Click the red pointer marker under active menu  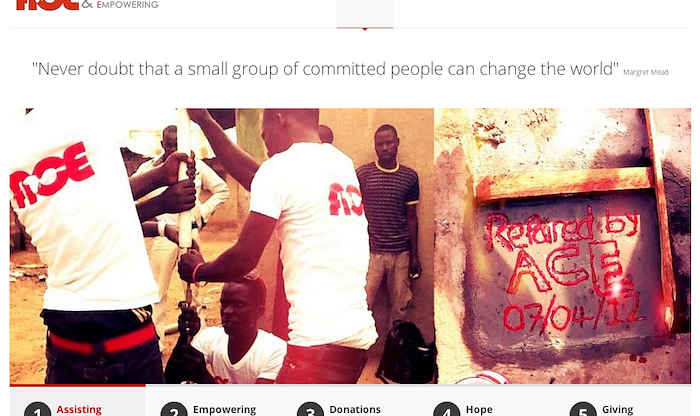click(x=365, y=29)
